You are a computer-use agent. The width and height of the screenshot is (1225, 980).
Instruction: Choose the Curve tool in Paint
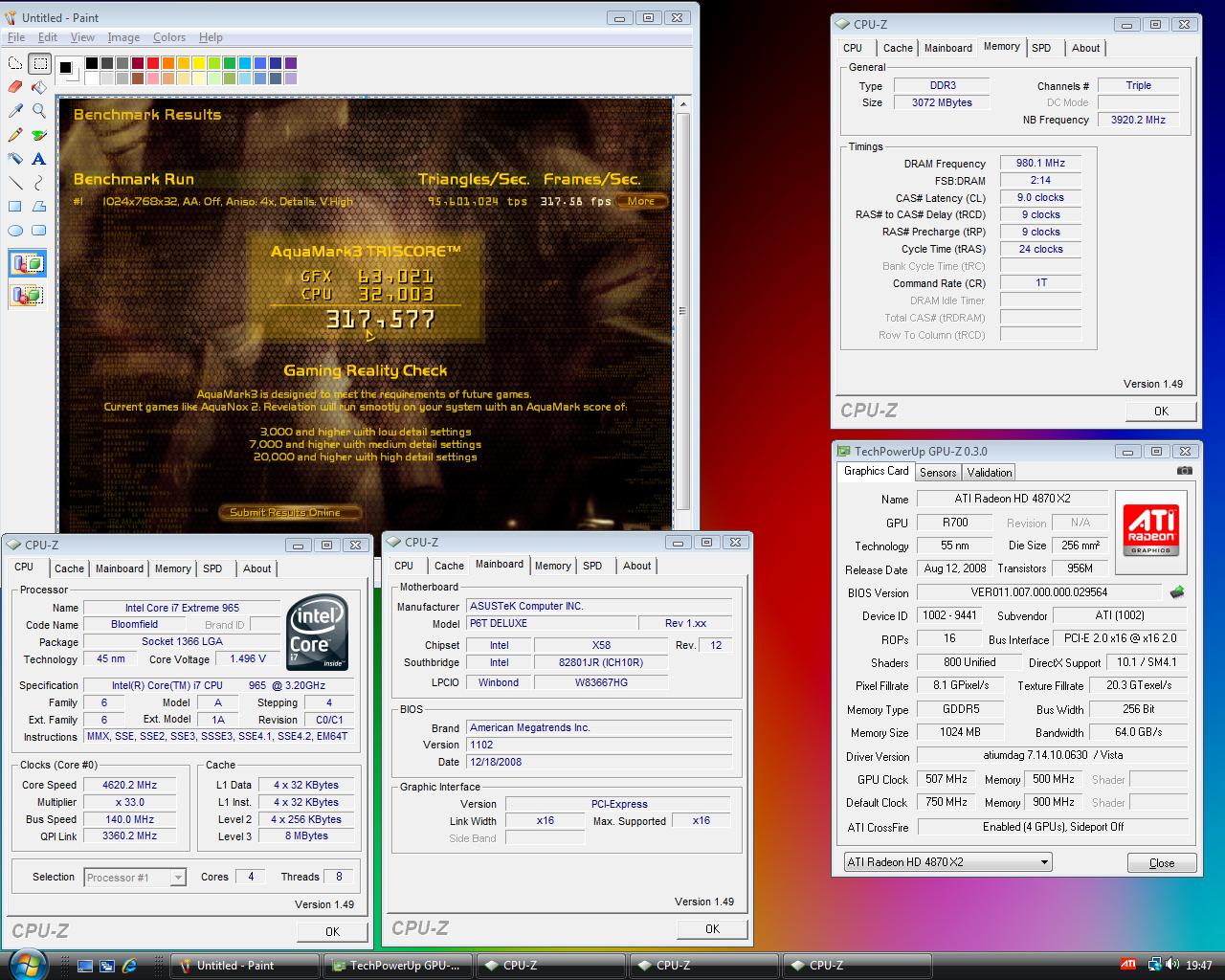pyautogui.click(x=39, y=182)
